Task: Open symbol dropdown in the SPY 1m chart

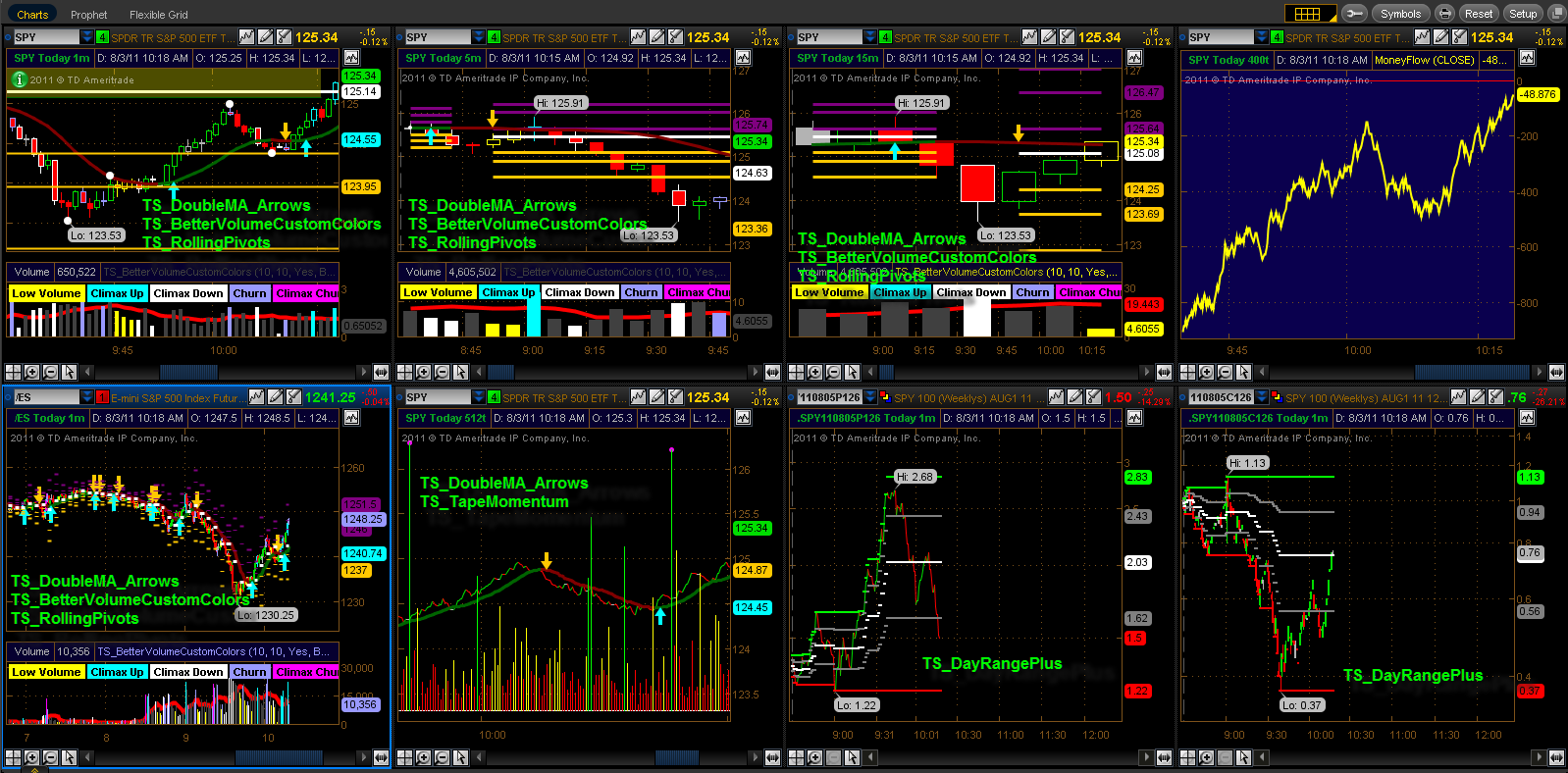Action: [x=86, y=37]
